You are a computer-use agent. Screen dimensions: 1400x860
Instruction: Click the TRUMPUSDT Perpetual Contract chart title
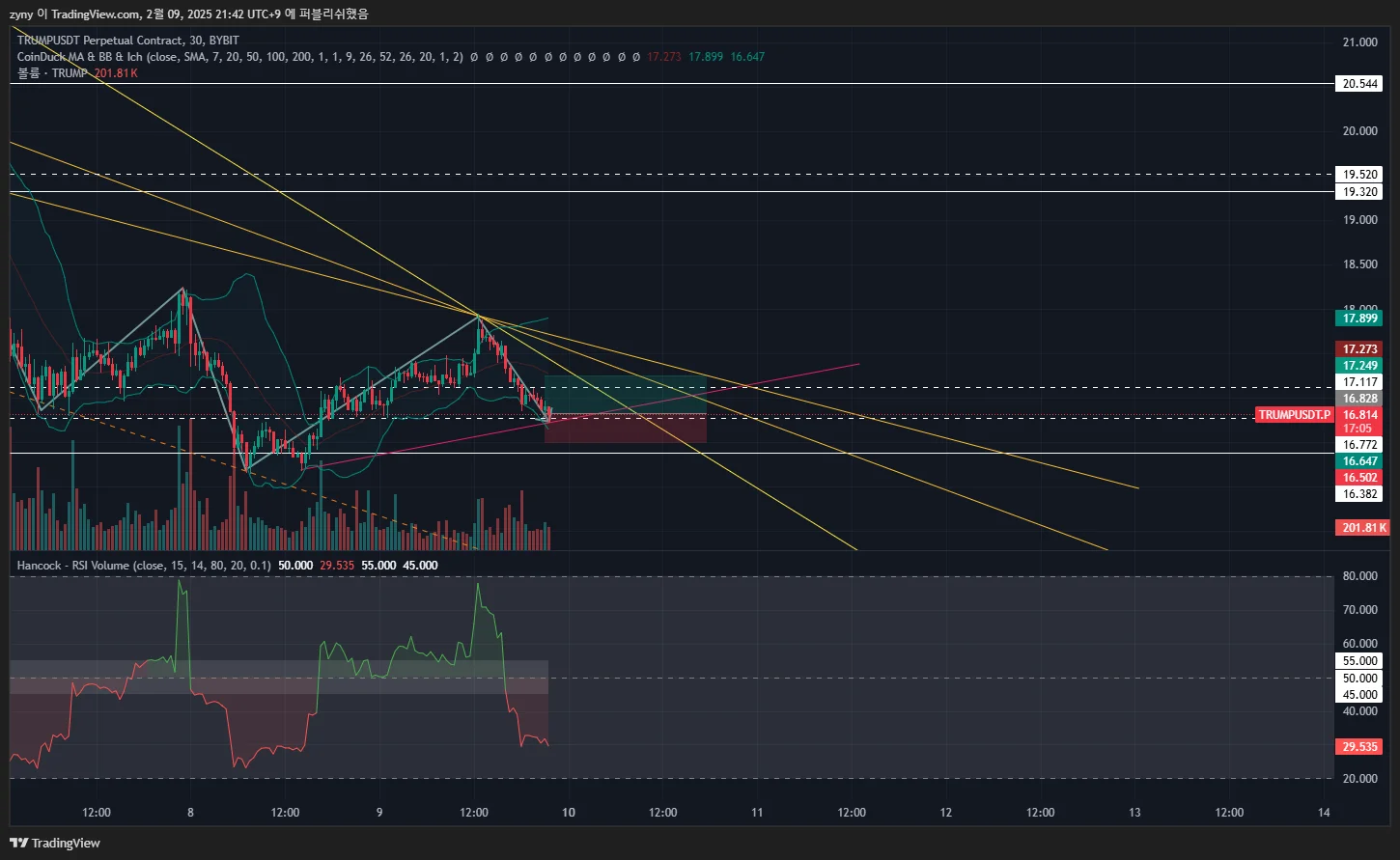[x=128, y=41]
